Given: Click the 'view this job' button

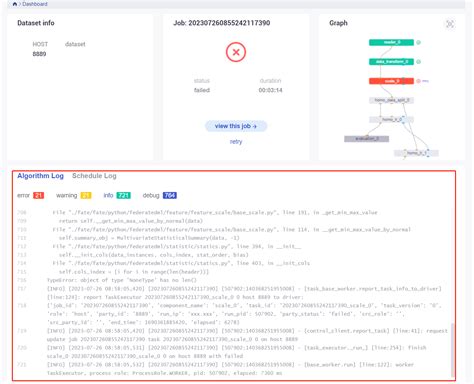Looking at the screenshot, I should (236, 126).
